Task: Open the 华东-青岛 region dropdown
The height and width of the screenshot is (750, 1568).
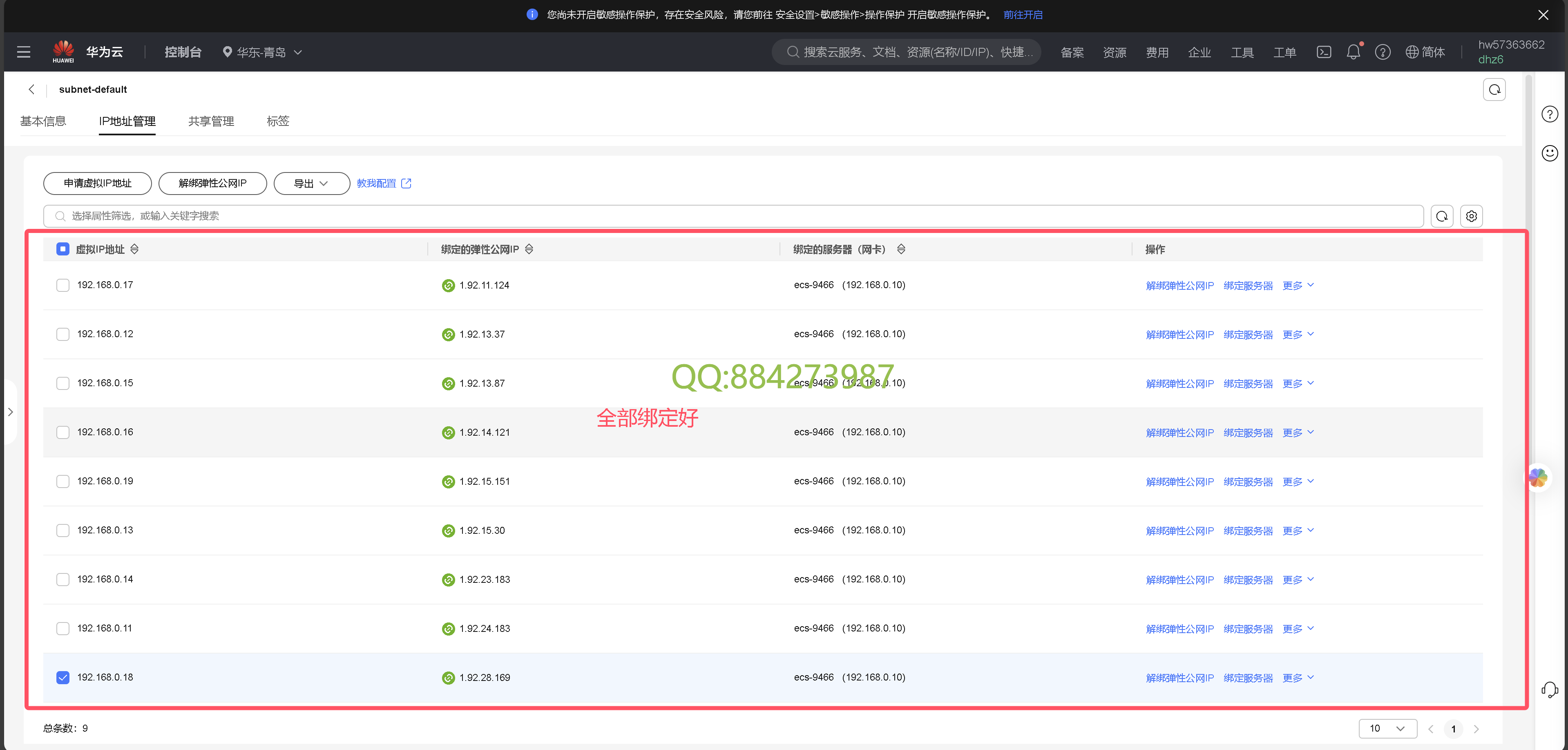Action: pyautogui.click(x=262, y=52)
